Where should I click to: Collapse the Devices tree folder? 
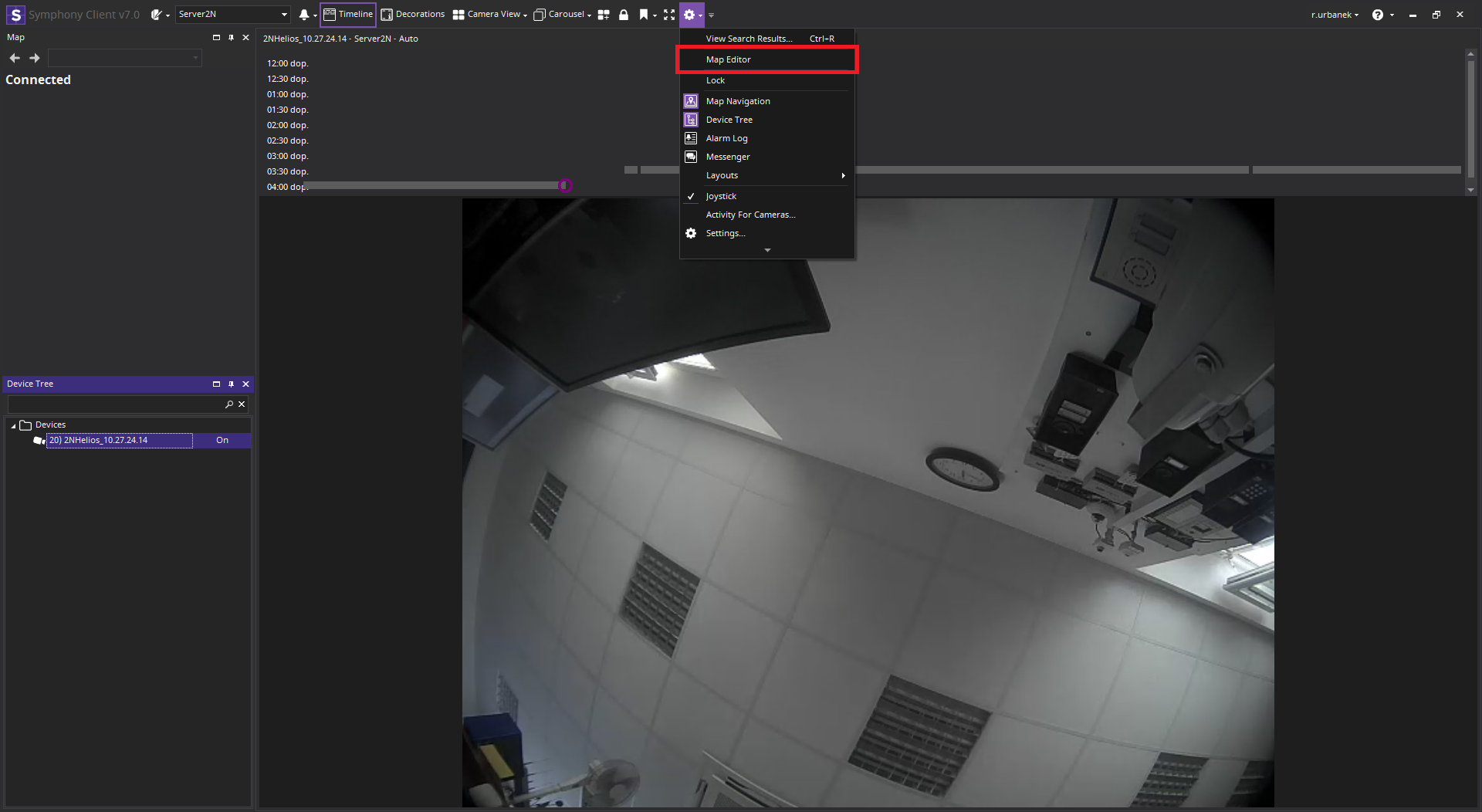coord(13,425)
